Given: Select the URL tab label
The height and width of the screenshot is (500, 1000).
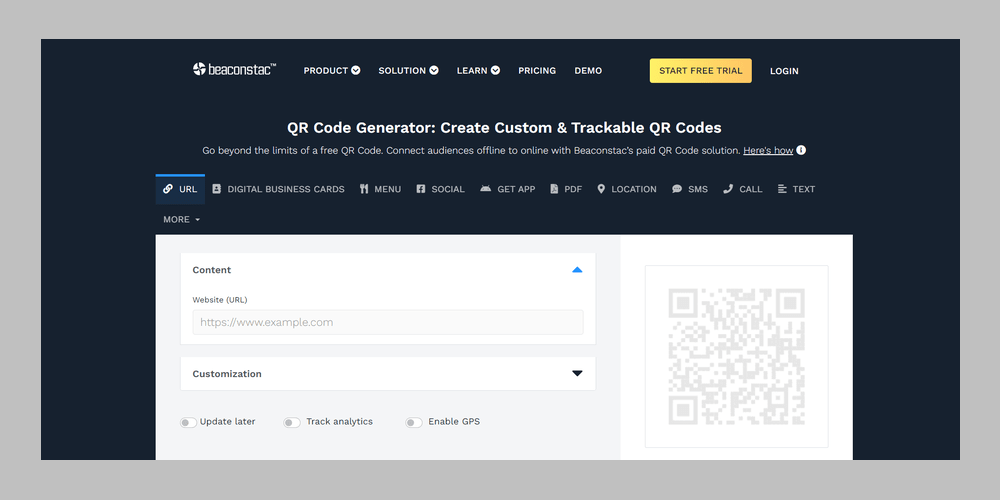Looking at the screenshot, I should coord(188,189).
